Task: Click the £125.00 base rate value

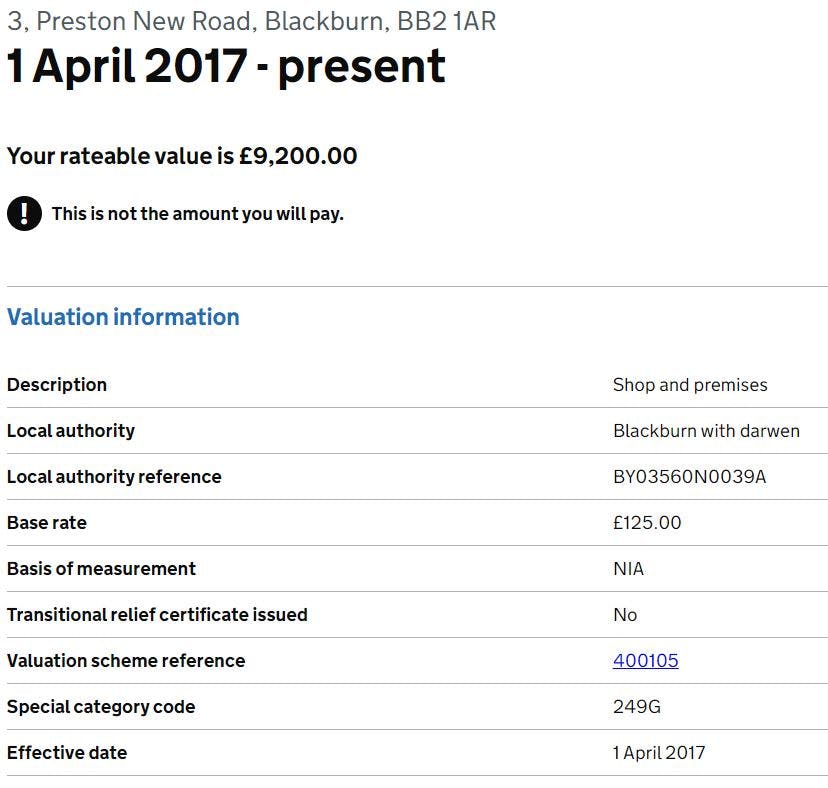Action: click(x=647, y=523)
